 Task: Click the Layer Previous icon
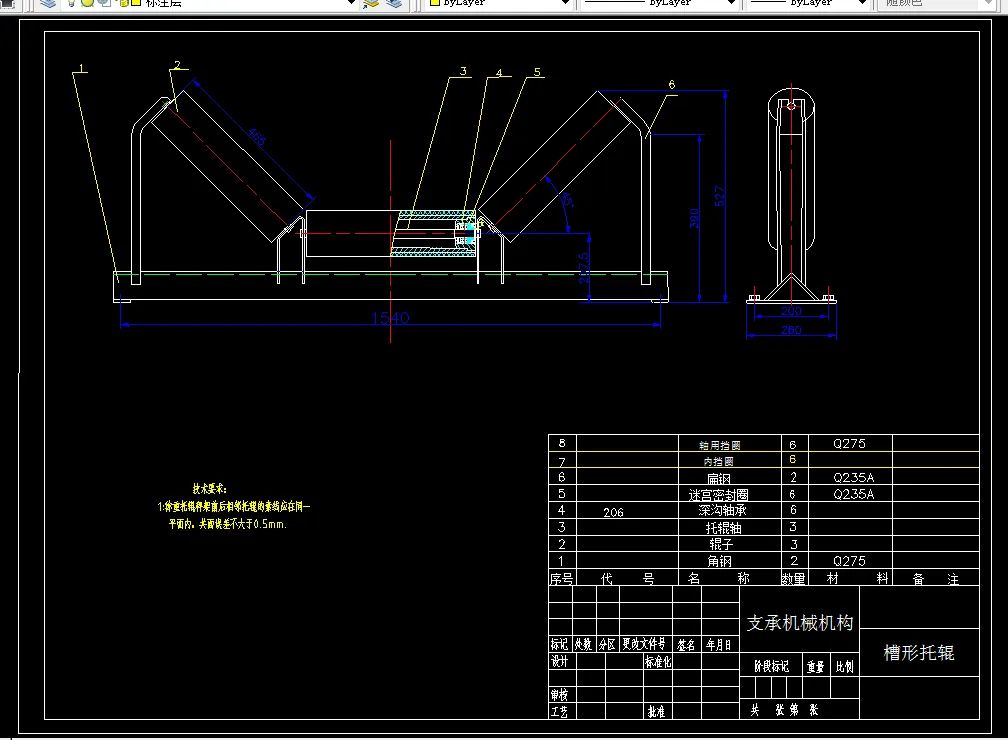pos(393,3)
